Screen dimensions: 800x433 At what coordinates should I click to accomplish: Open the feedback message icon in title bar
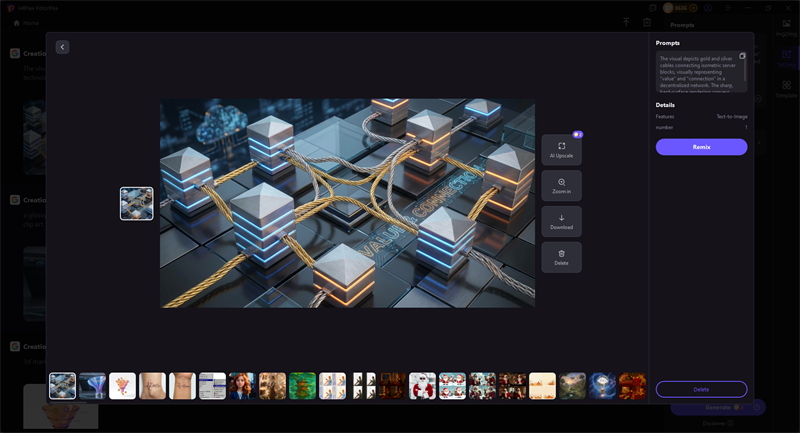653,8
